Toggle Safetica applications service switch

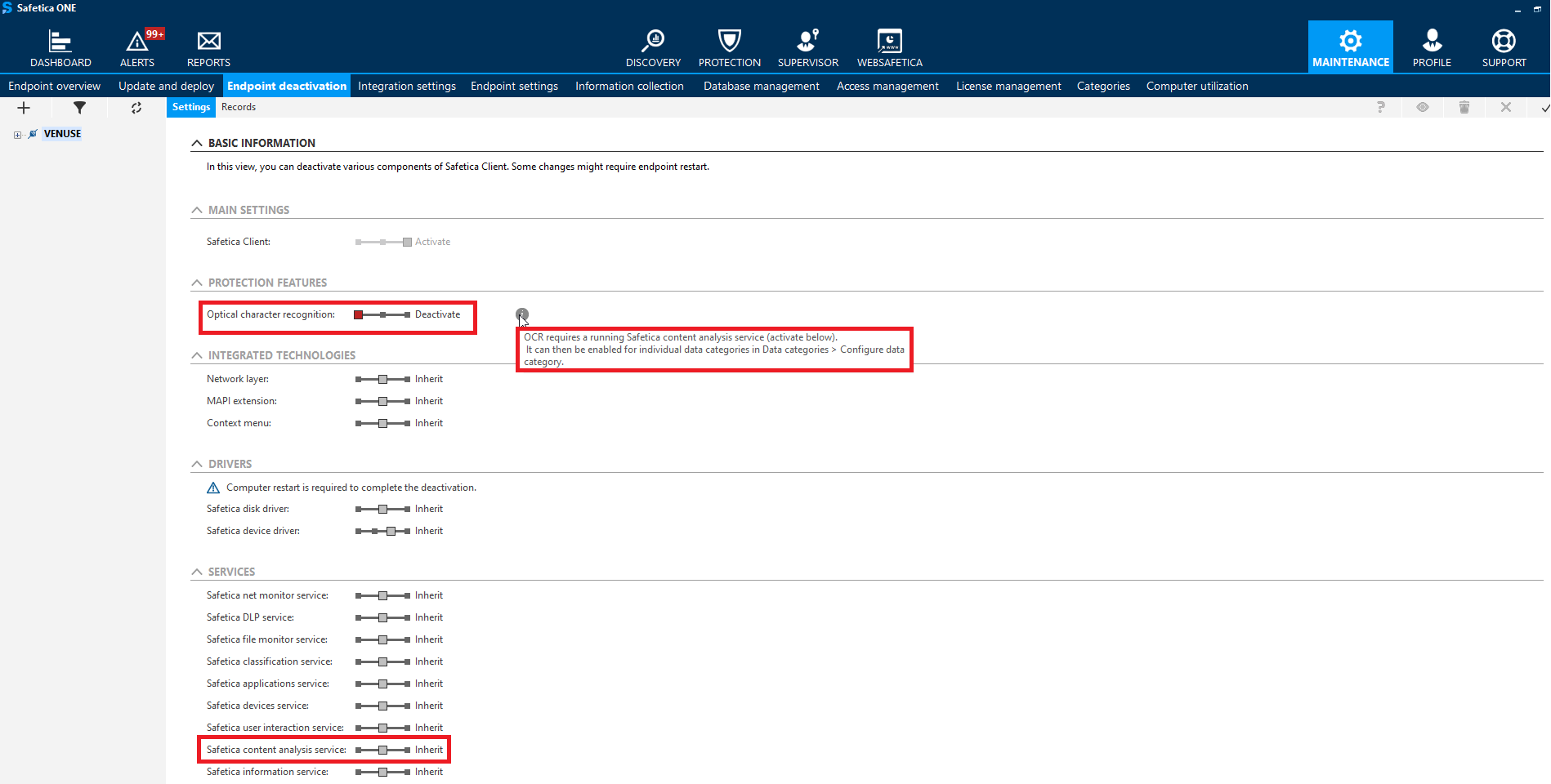click(x=382, y=684)
